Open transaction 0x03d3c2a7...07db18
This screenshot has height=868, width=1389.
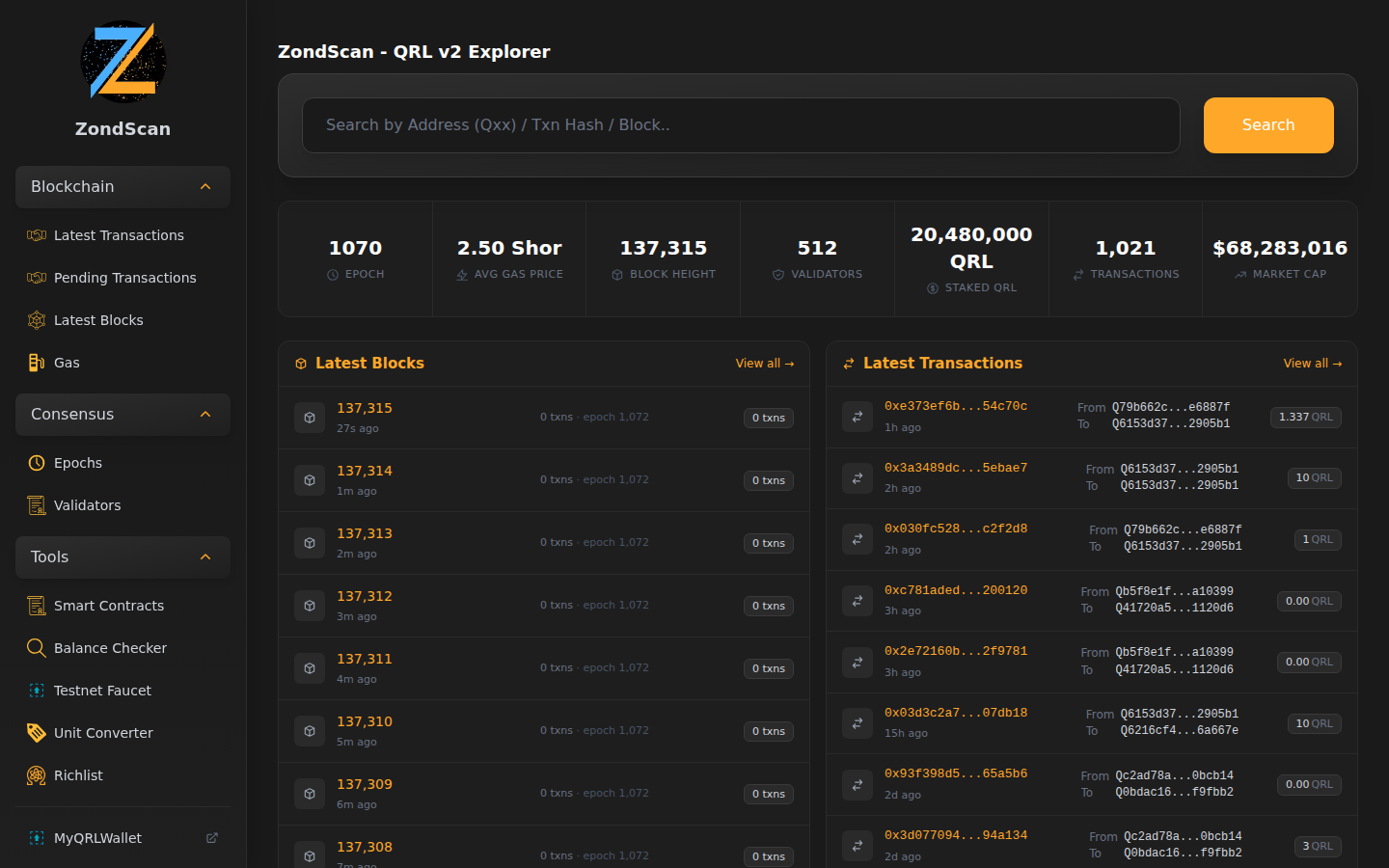tap(956, 713)
